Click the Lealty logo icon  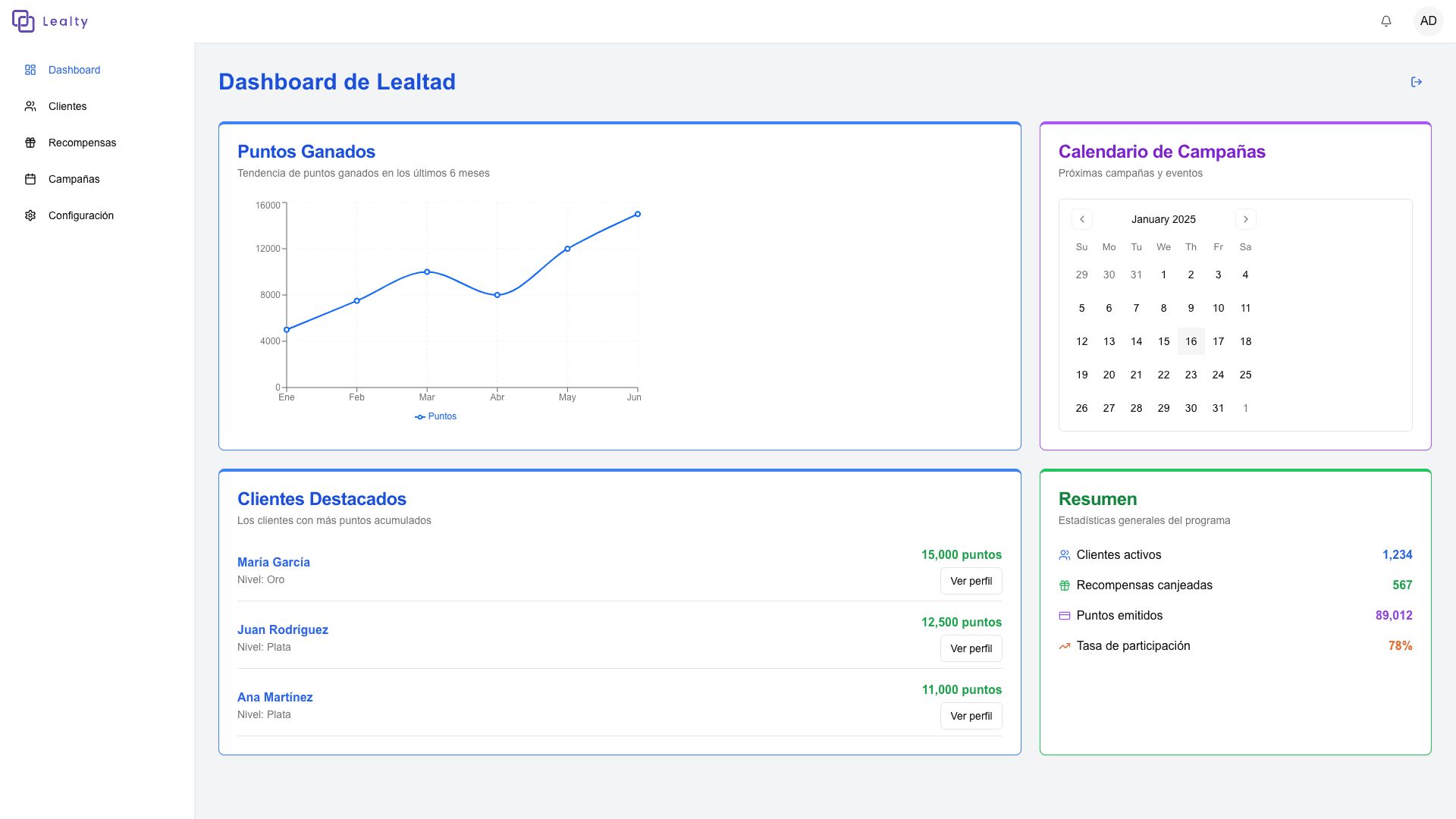click(24, 21)
